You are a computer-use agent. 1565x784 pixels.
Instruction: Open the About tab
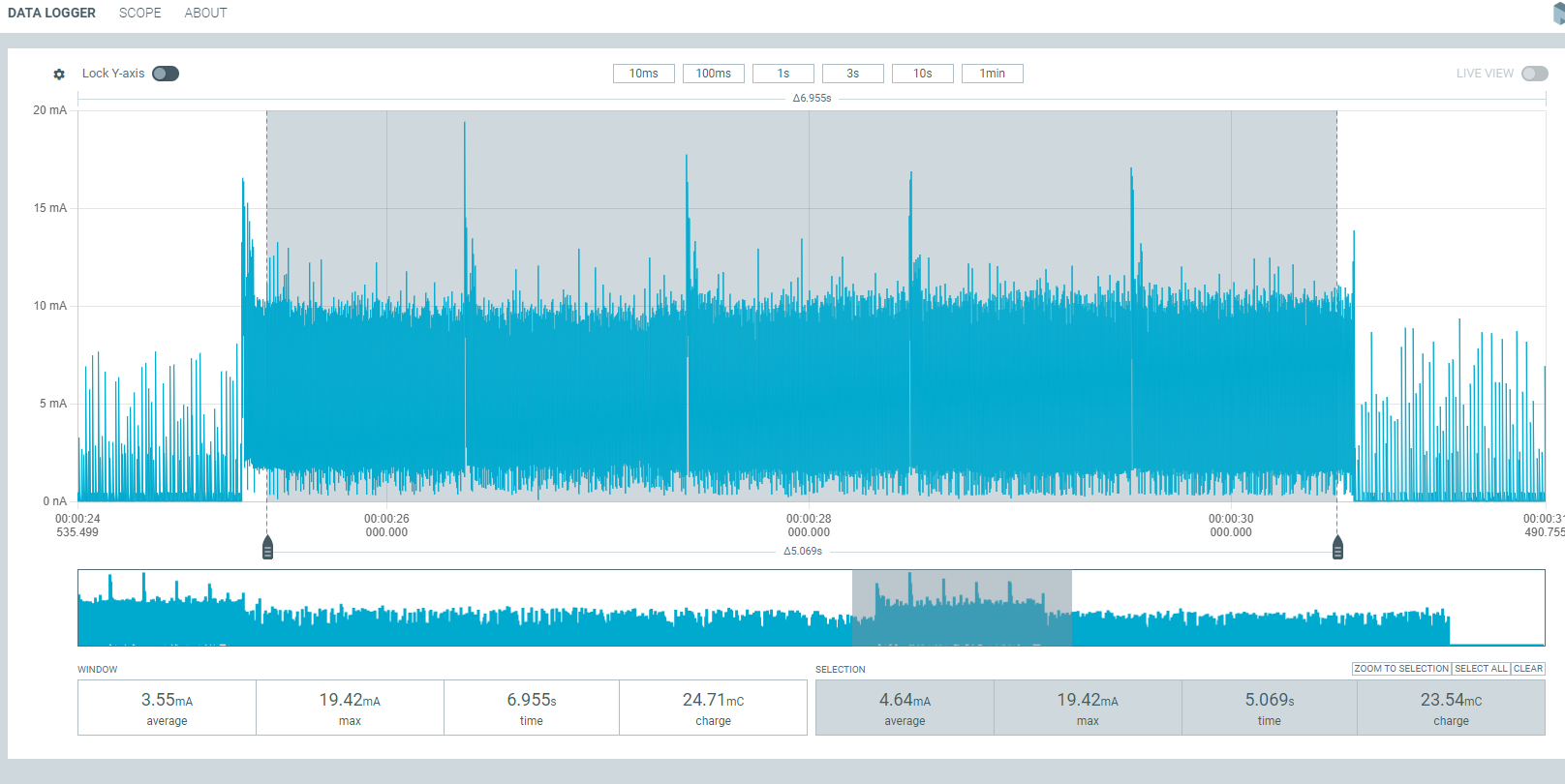coord(205,13)
